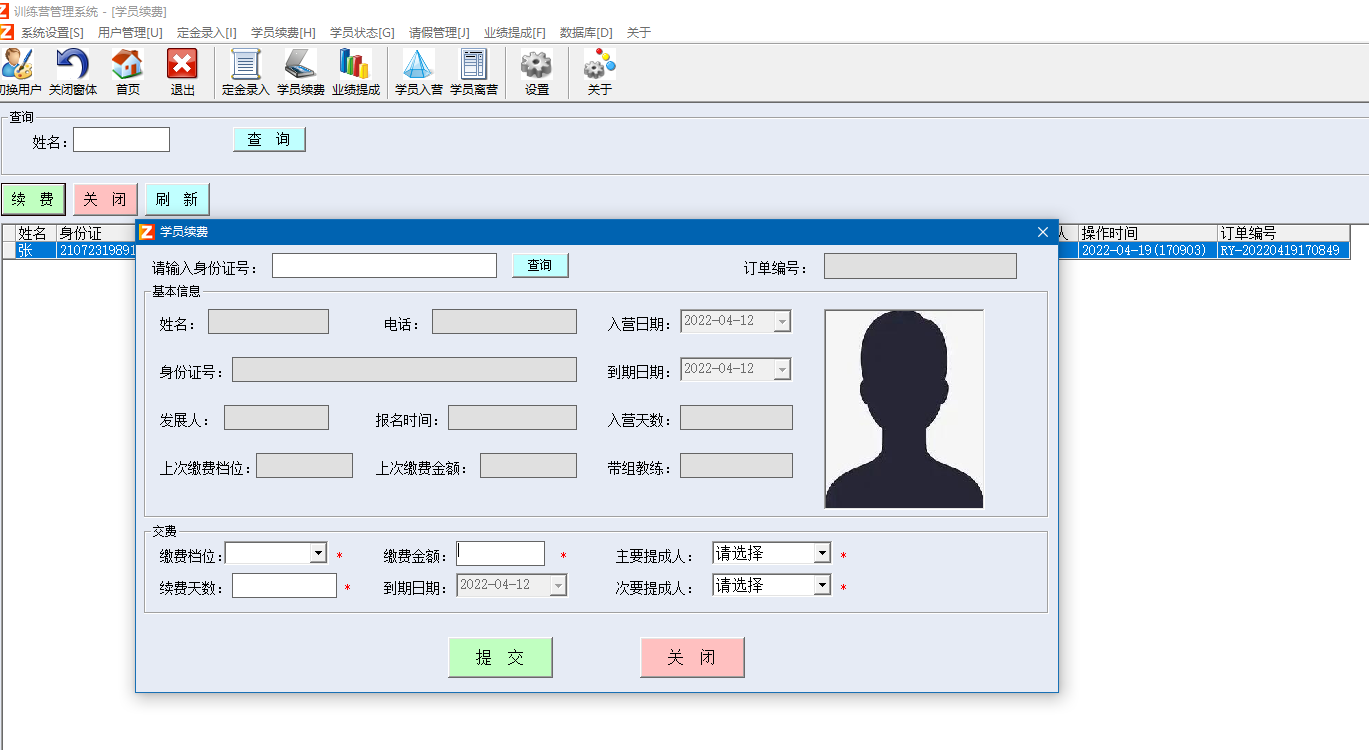Submit with the 提 交 button
This screenshot has width=1369, height=750.
coord(500,658)
